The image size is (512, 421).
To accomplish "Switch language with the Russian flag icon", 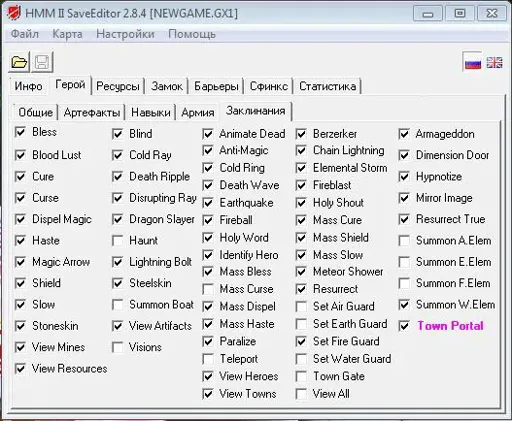I will point(473,62).
